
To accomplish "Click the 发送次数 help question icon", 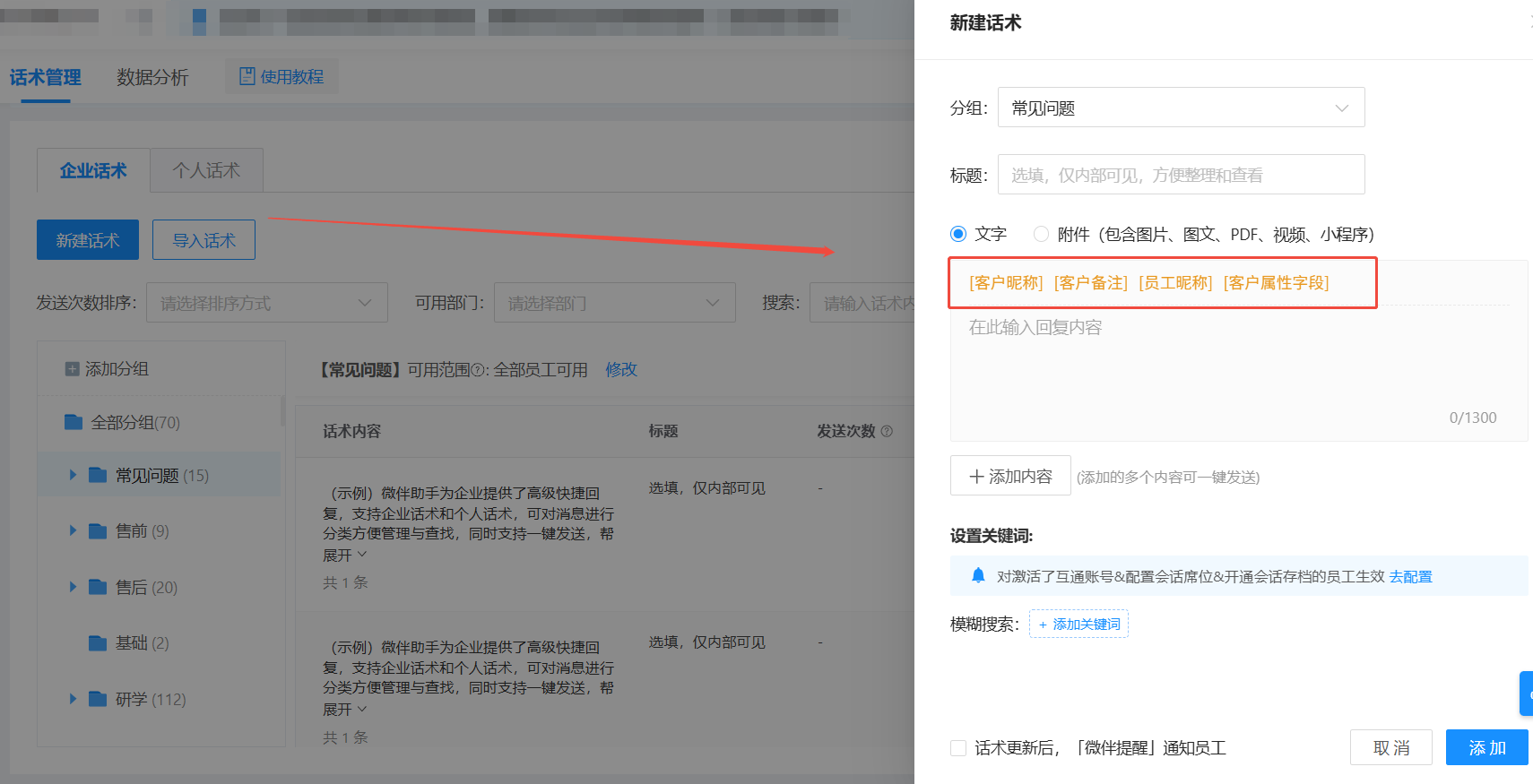I will coord(887,431).
